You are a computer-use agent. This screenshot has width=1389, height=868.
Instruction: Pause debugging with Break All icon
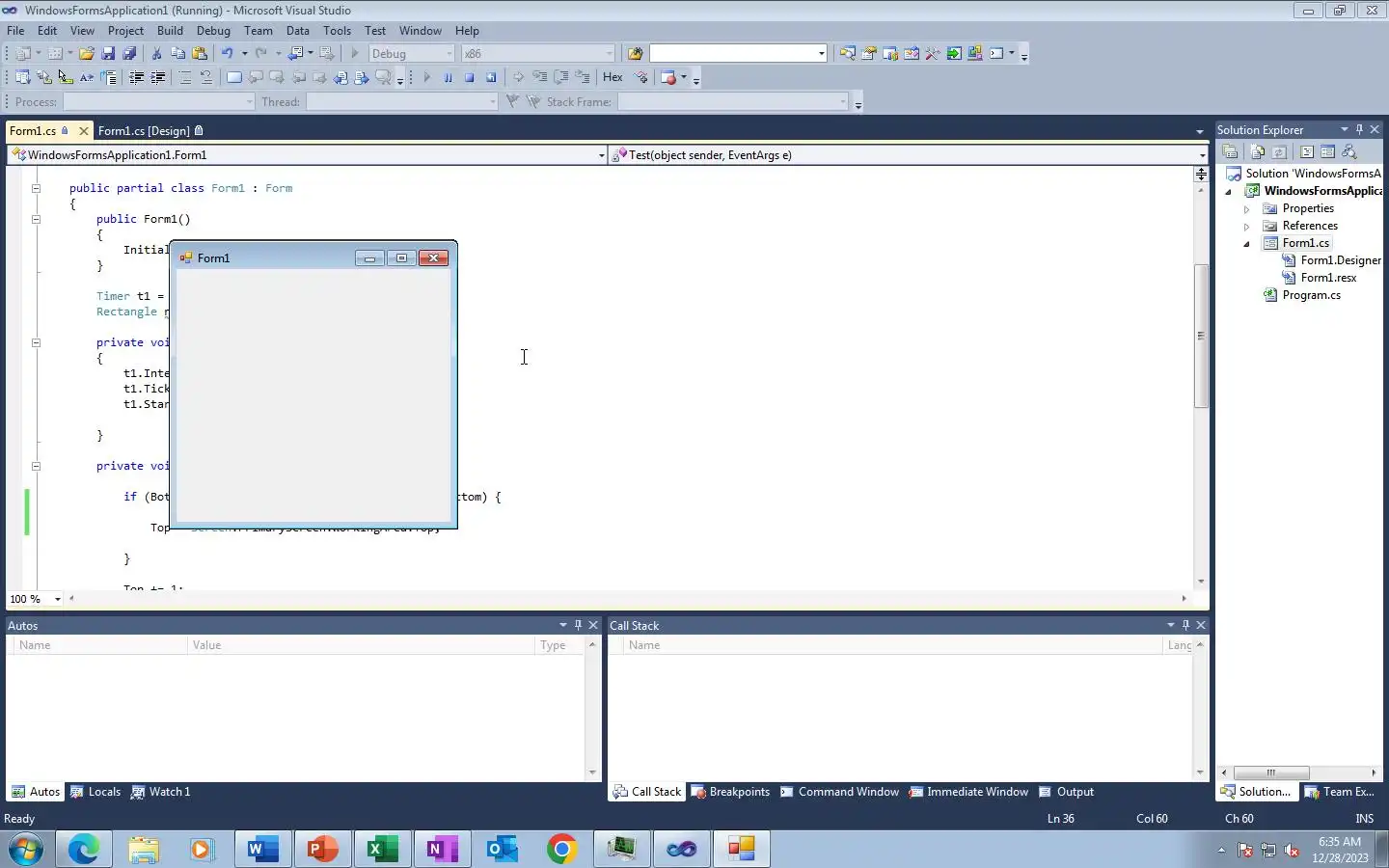click(448, 77)
